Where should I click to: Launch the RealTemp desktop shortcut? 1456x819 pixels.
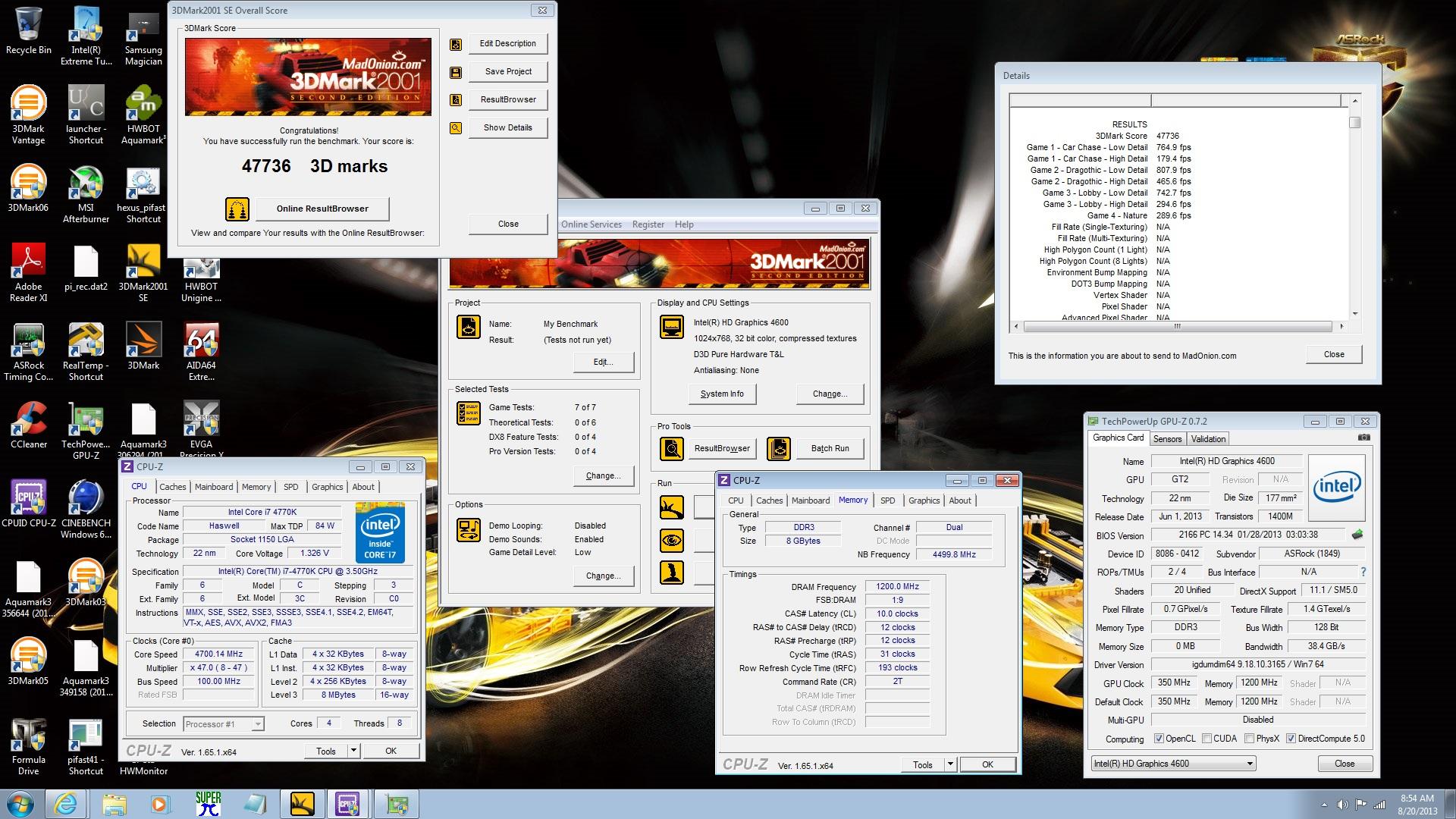[86, 351]
